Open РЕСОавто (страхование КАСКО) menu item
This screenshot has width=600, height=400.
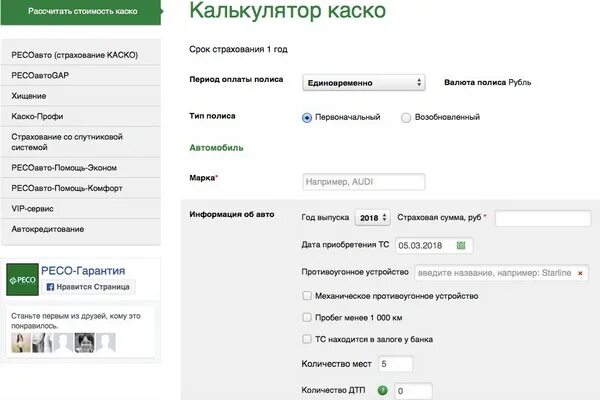(x=81, y=55)
